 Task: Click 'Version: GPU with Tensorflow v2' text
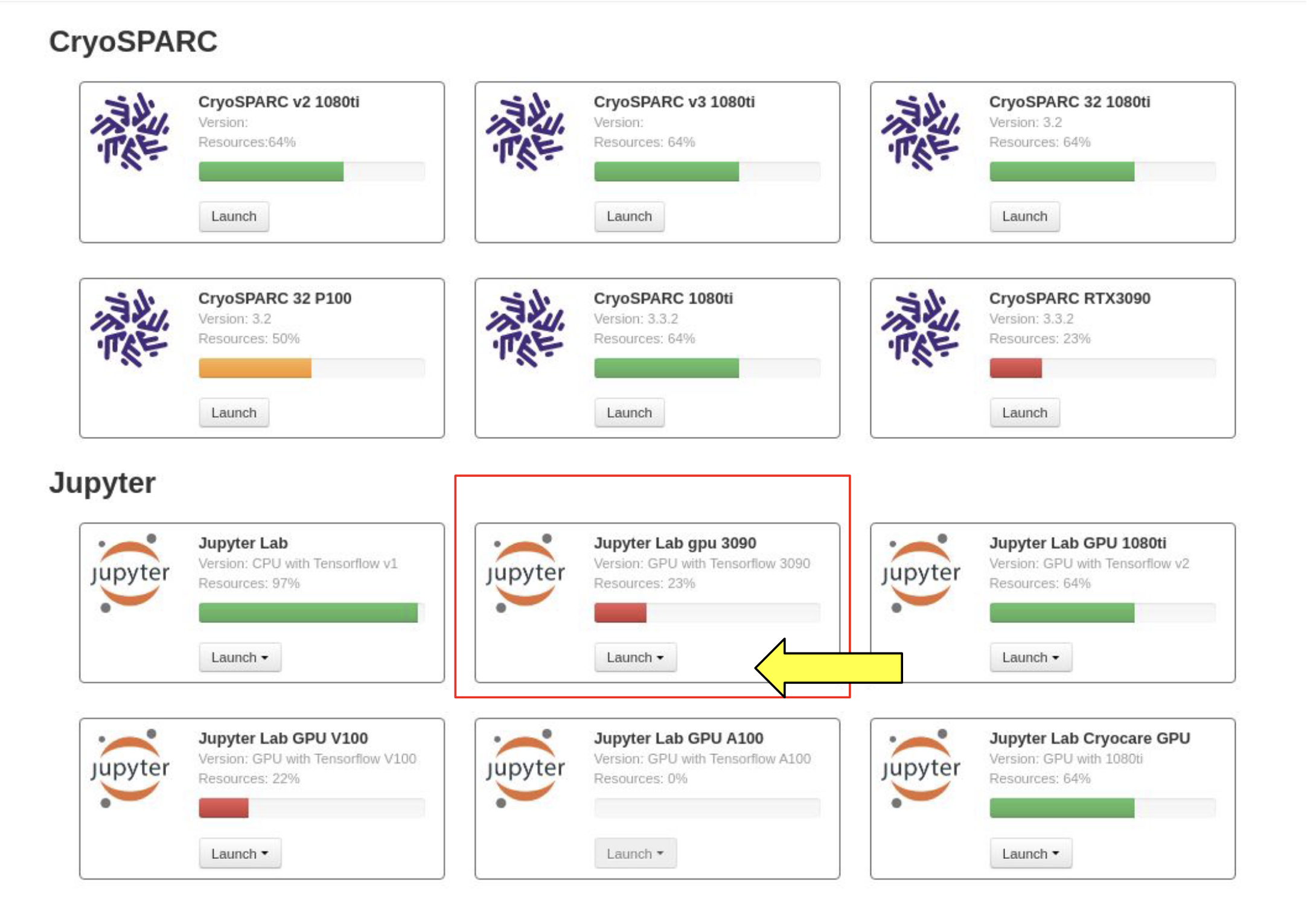[1089, 564]
